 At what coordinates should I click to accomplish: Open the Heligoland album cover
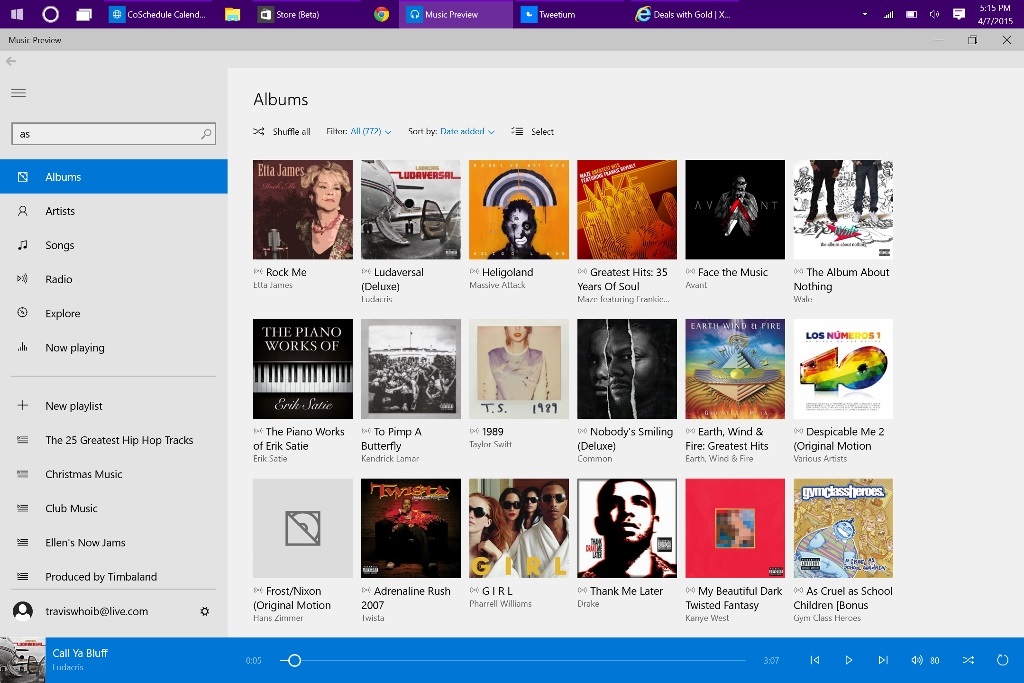click(x=519, y=210)
